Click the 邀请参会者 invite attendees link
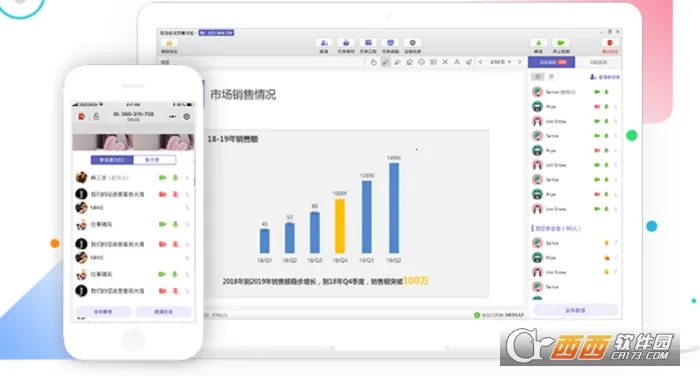The image size is (700, 376). click(605, 77)
